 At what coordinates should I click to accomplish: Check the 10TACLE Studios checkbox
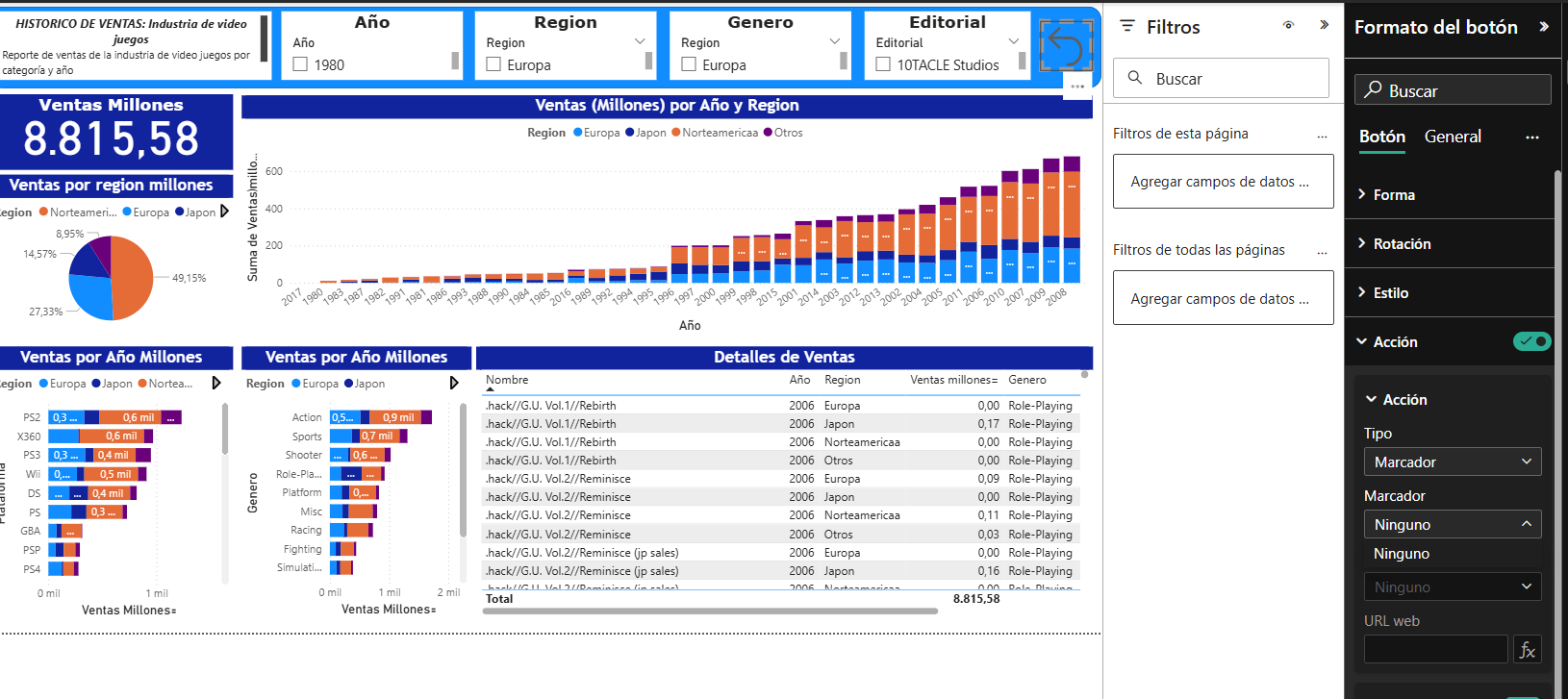(x=883, y=64)
